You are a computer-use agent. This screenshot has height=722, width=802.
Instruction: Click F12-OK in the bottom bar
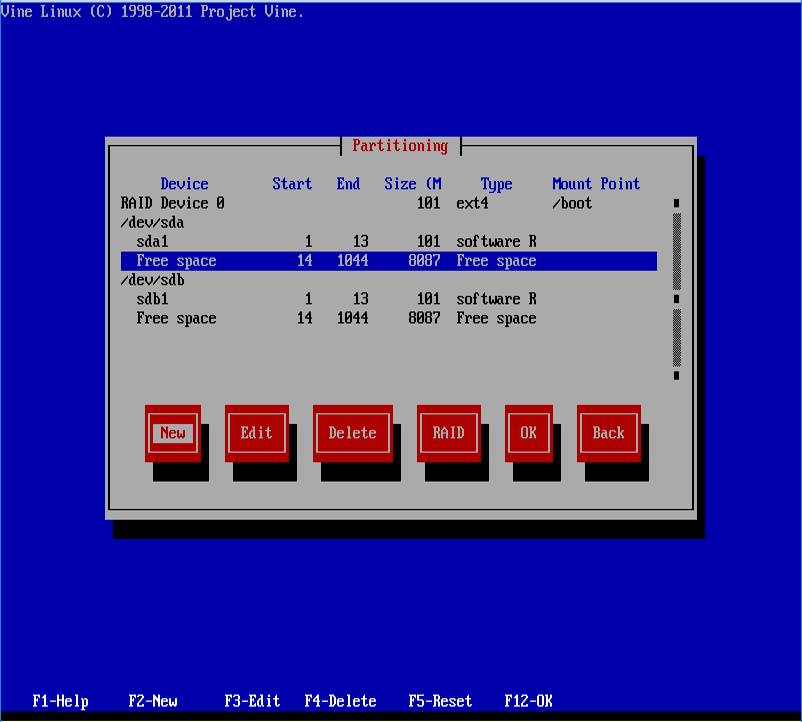pyautogui.click(x=528, y=701)
